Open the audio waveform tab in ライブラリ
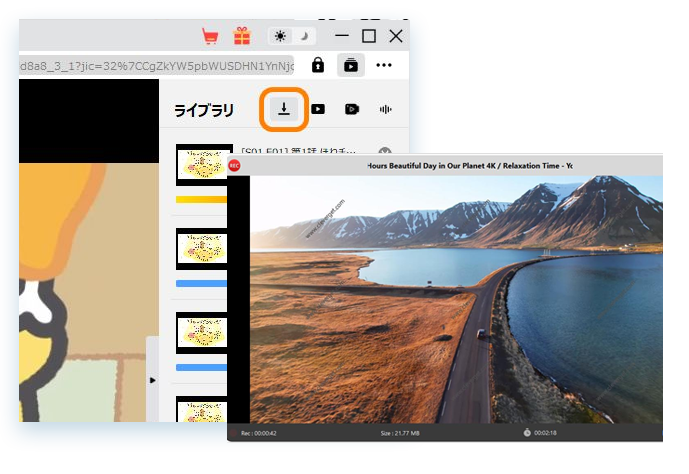This screenshot has height=474, width=689. (385, 109)
